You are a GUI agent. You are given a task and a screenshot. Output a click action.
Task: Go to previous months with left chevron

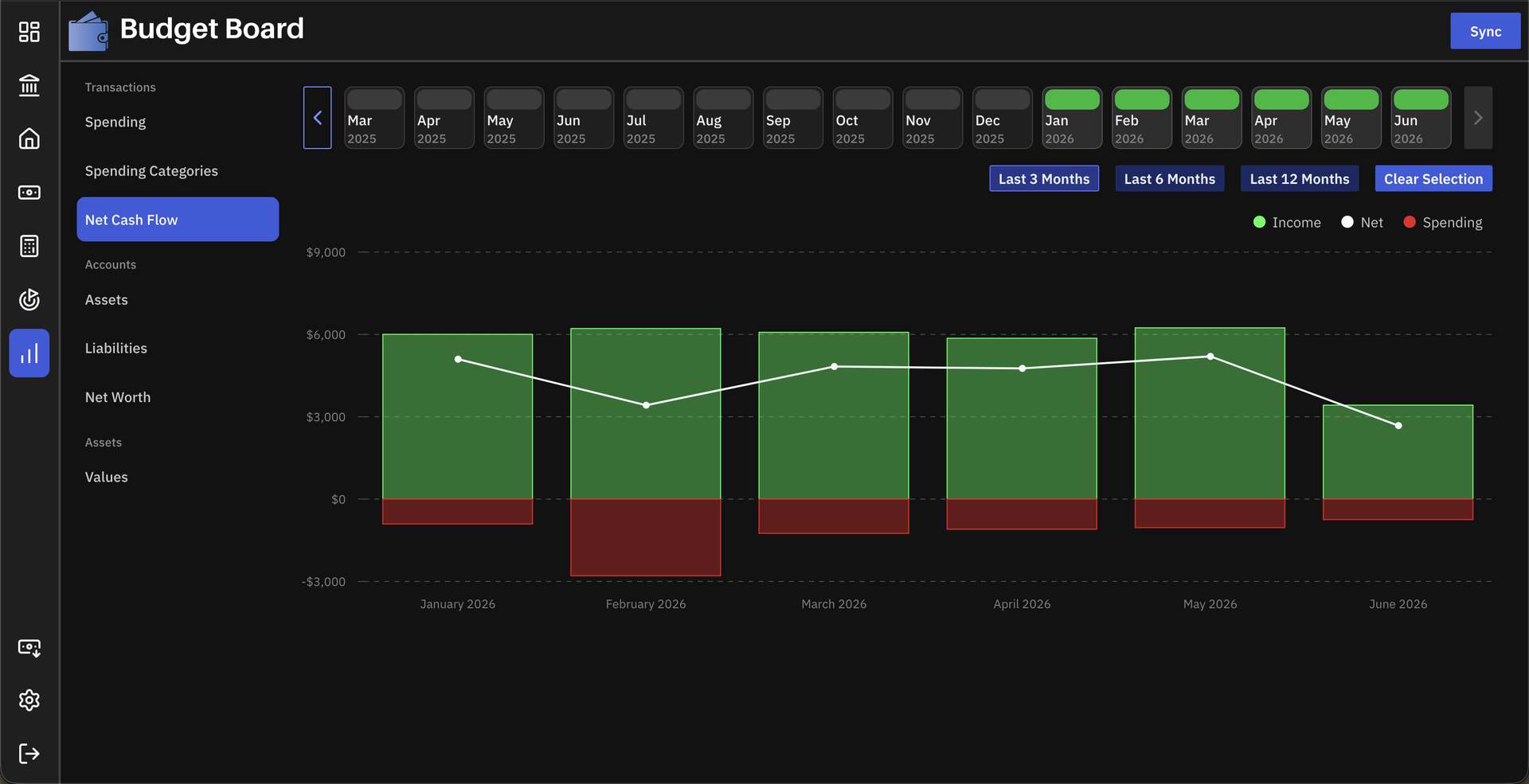tap(318, 118)
